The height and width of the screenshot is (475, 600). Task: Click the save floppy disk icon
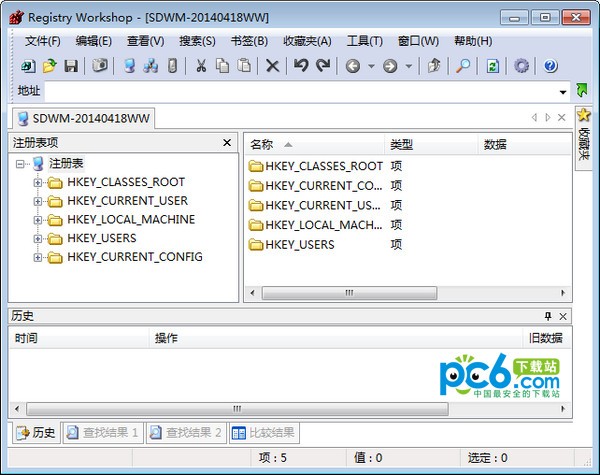[71, 66]
